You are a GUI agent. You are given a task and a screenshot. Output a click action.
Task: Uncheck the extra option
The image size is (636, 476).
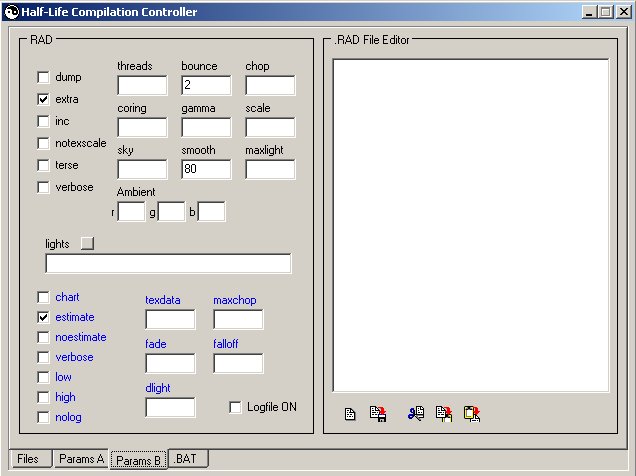click(43, 99)
